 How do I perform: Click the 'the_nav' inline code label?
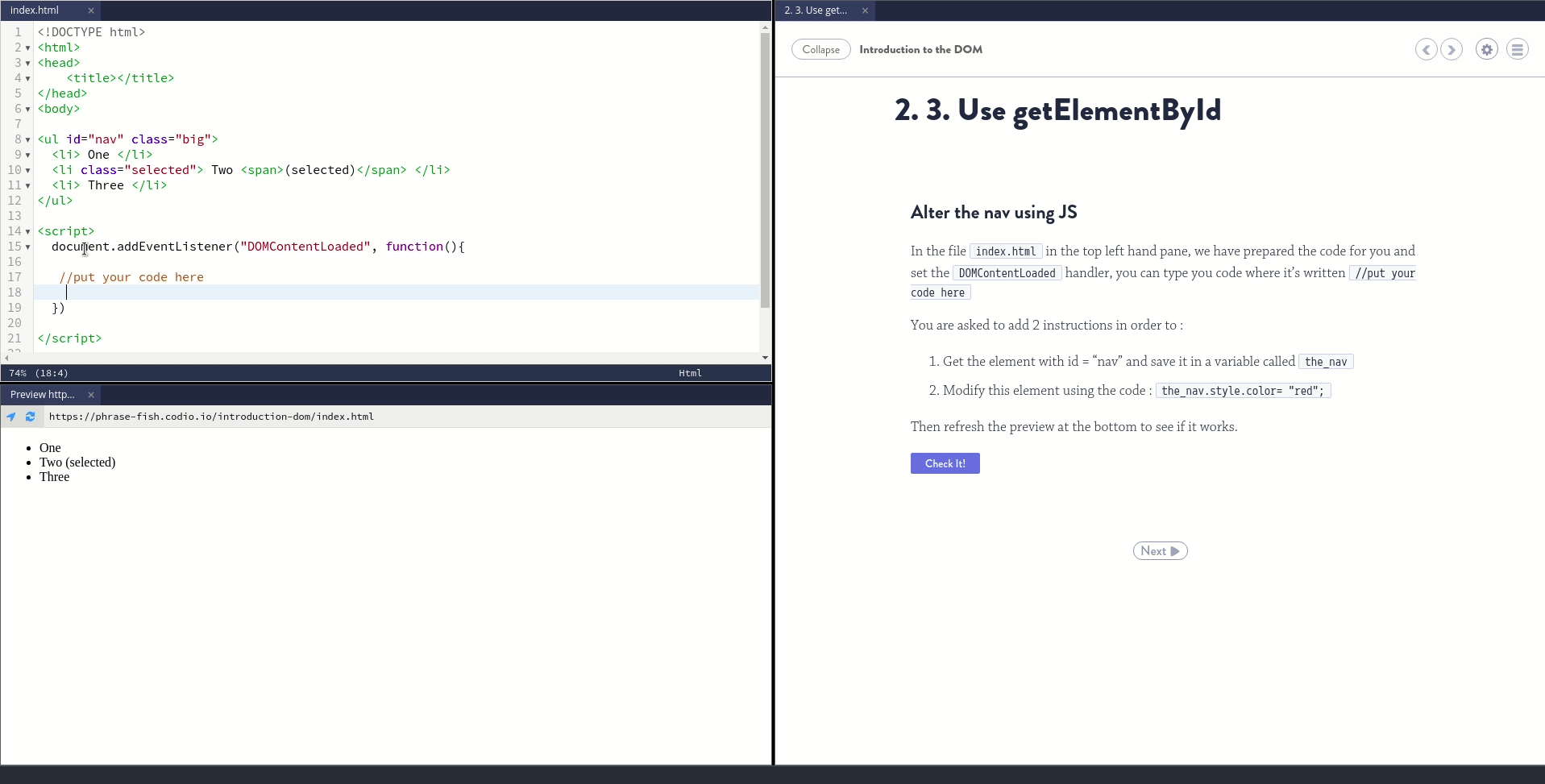(1326, 362)
